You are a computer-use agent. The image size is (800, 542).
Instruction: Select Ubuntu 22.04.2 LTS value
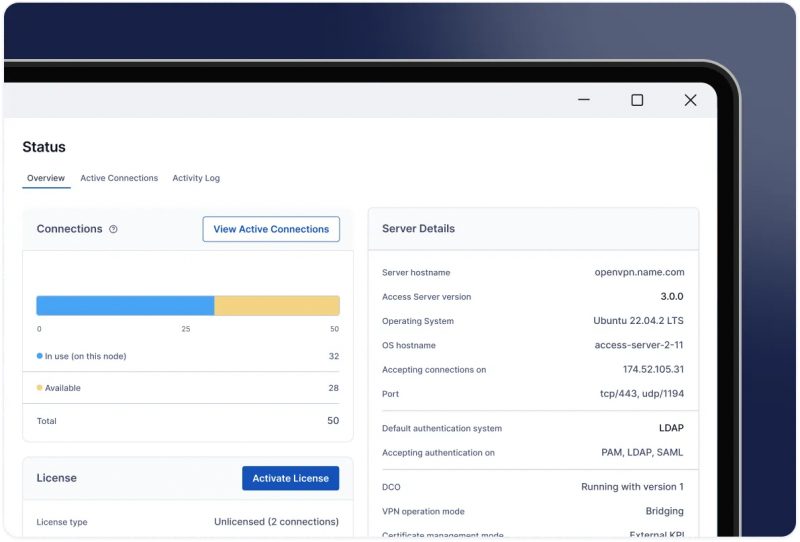(x=638, y=321)
